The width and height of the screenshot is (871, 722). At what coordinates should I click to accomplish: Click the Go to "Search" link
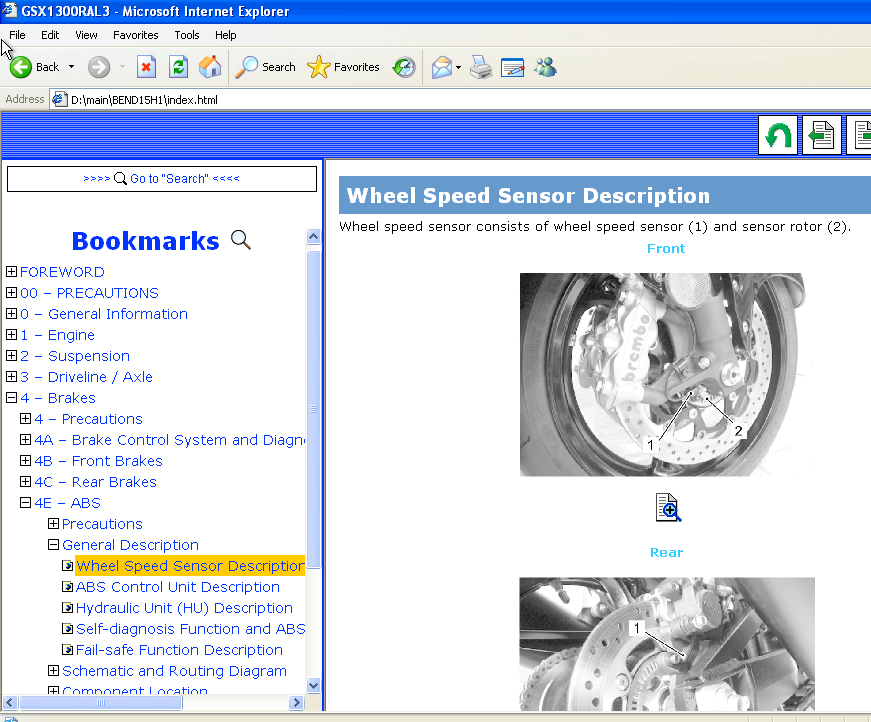[162, 179]
